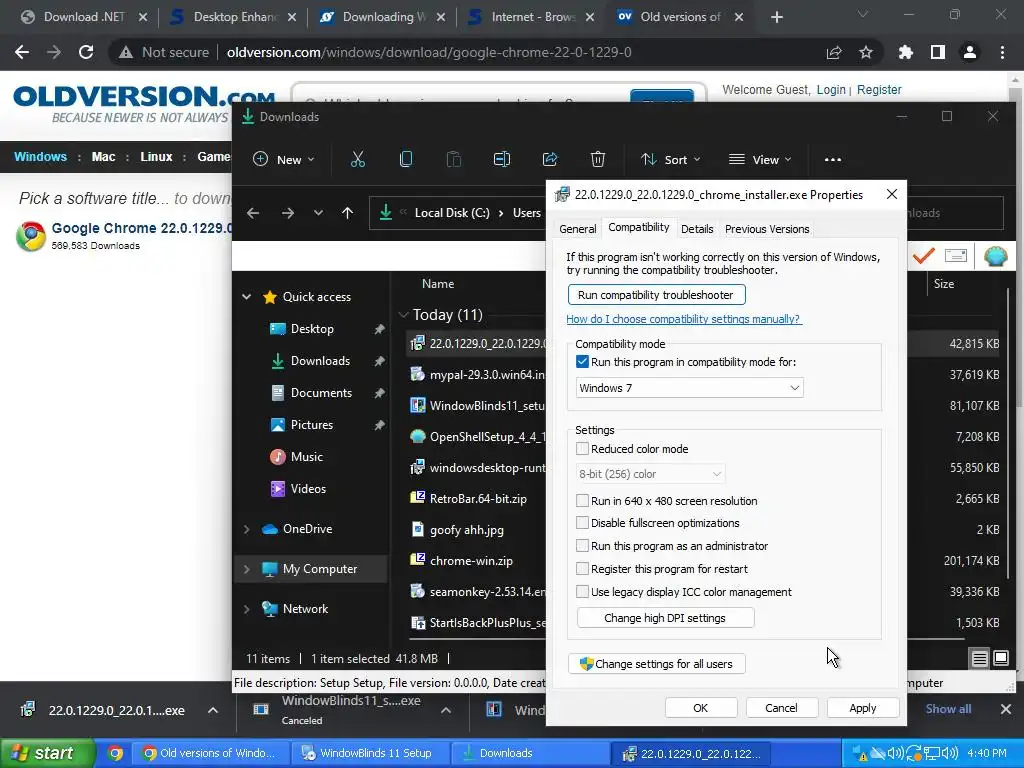
Task: Bookmark this page with the star icon
Action: tap(866, 52)
